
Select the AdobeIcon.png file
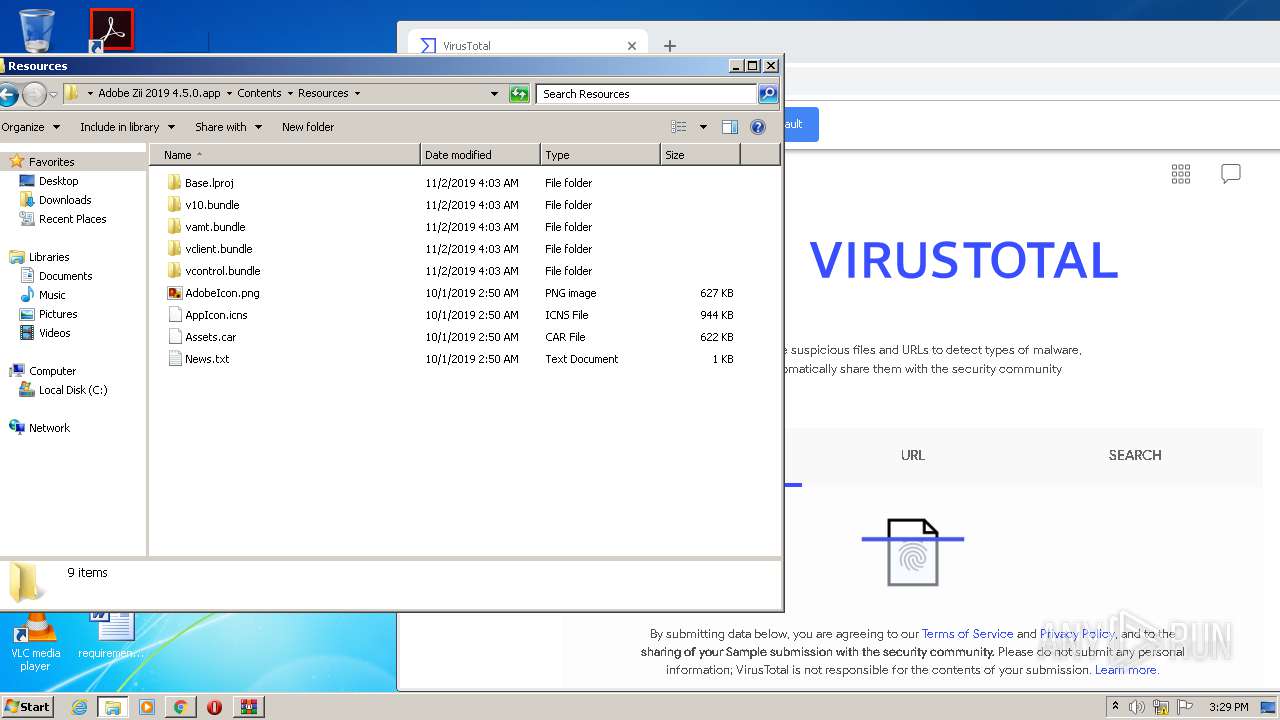pyautogui.click(x=222, y=293)
